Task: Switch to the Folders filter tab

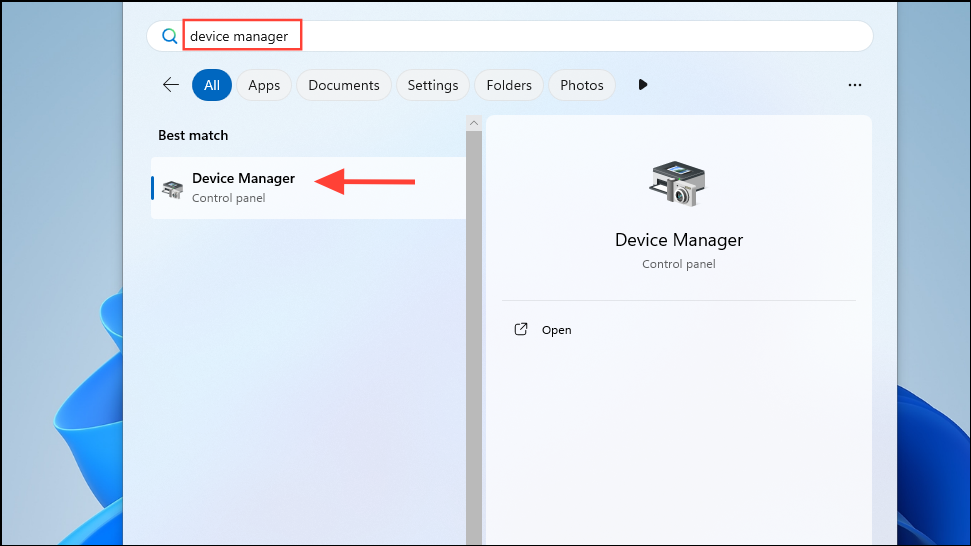Action: click(x=509, y=85)
